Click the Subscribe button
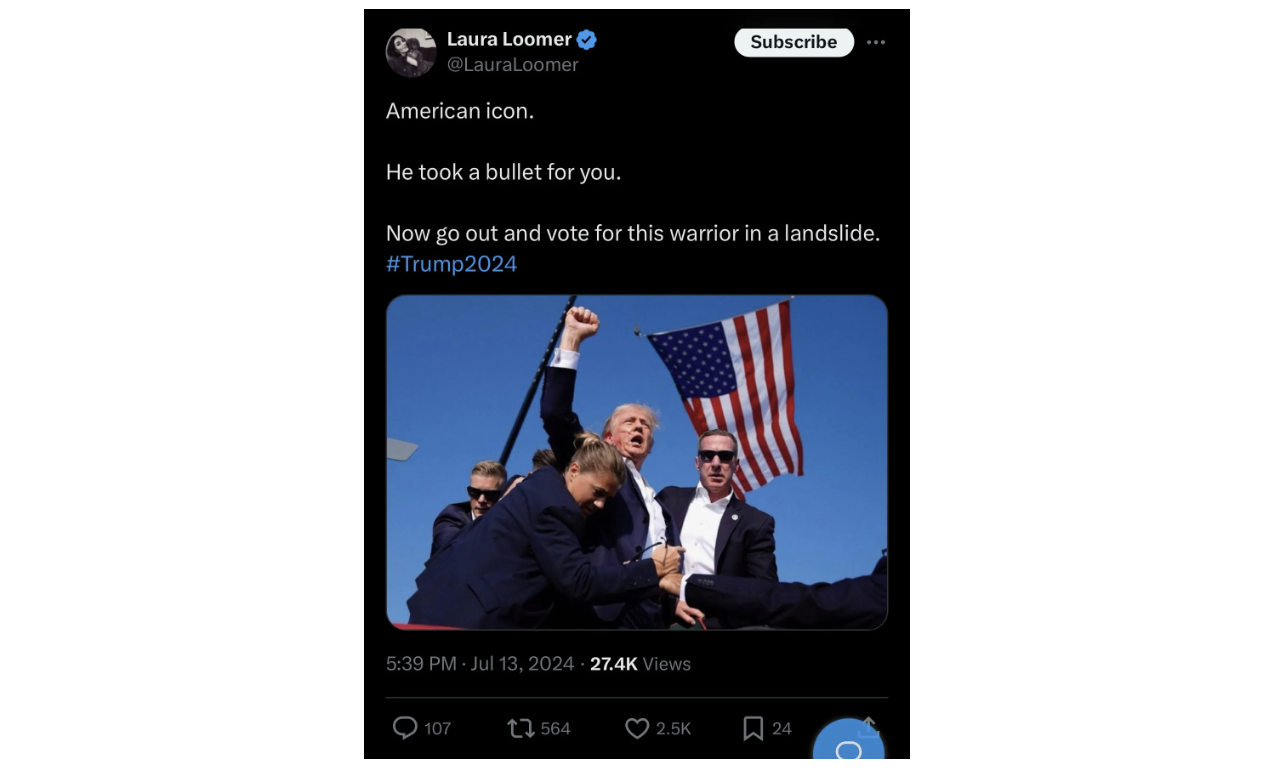This screenshot has height=773, width=1270. tap(794, 42)
